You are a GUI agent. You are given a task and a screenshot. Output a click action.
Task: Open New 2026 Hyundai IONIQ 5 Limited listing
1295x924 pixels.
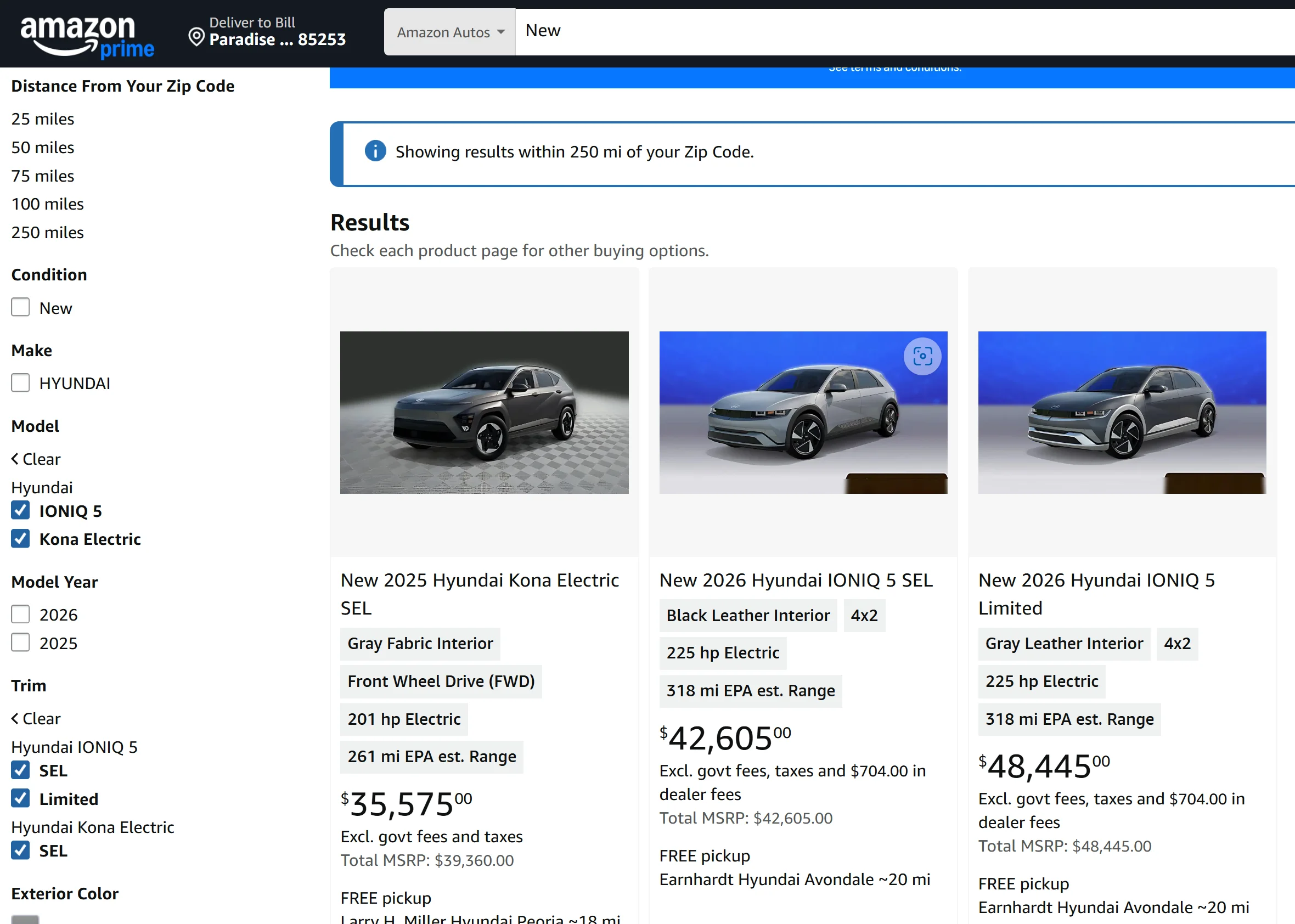[x=1096, y=594]
